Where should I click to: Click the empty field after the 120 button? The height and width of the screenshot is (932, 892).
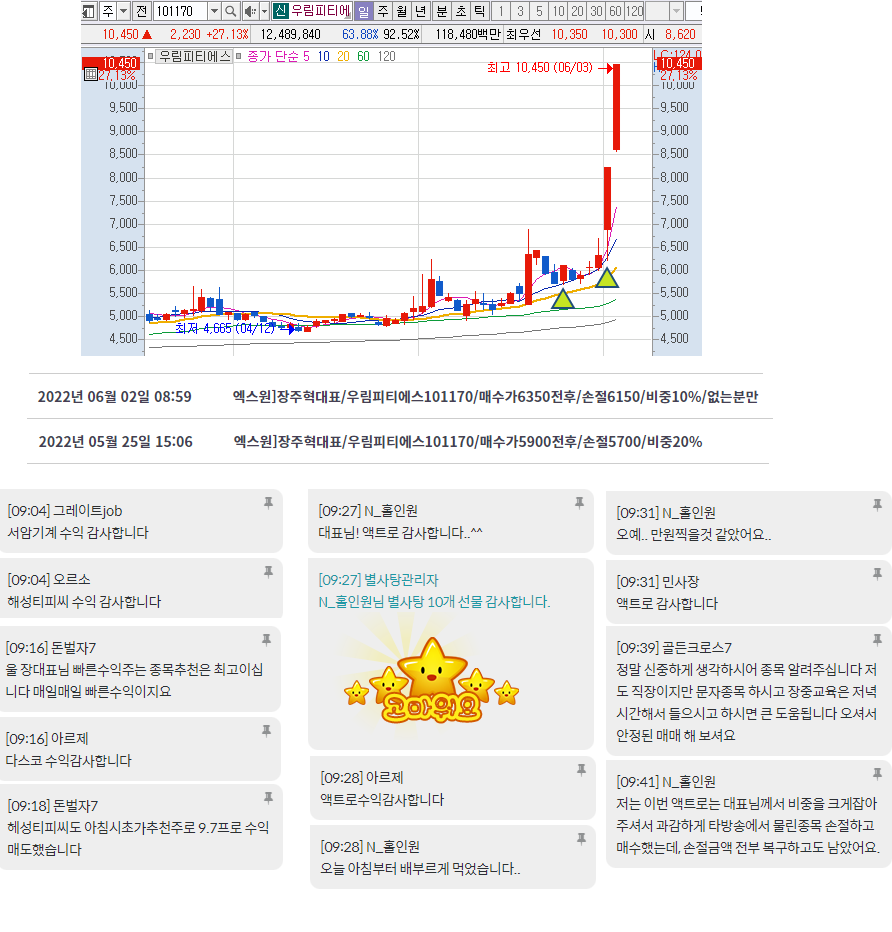point(657,11)
